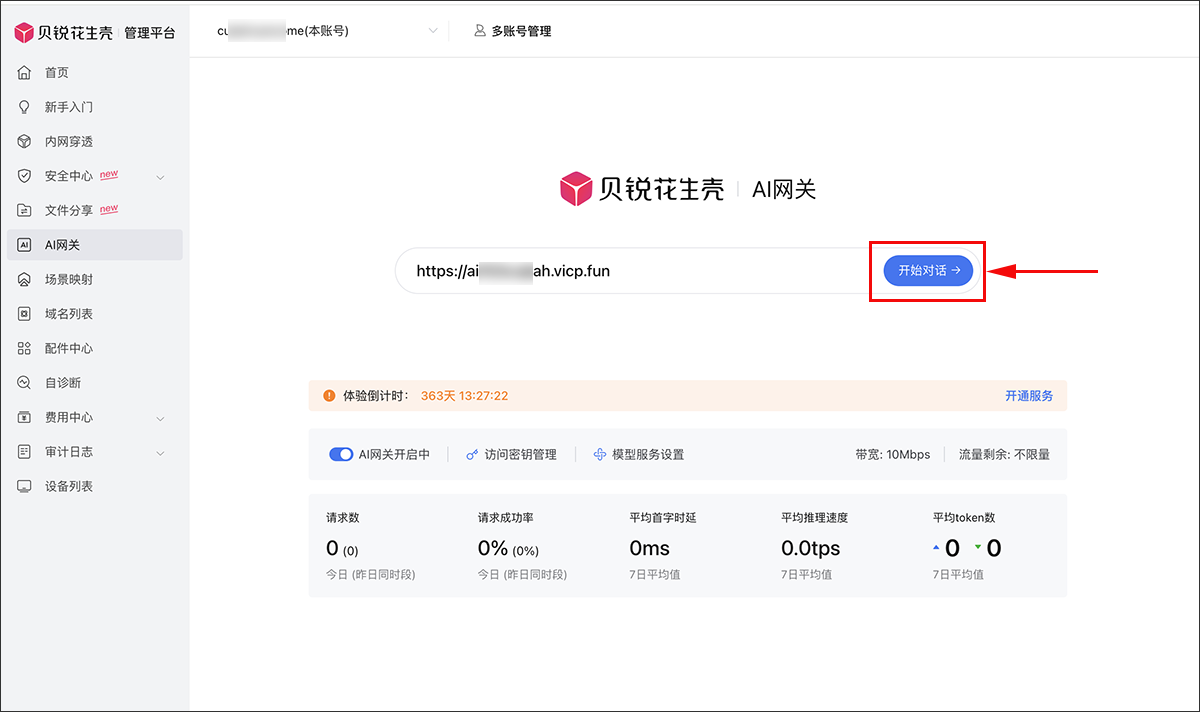Open 模型服务设置 link
This screenshot has height=712, width=1200.
(x=639, y=454)
